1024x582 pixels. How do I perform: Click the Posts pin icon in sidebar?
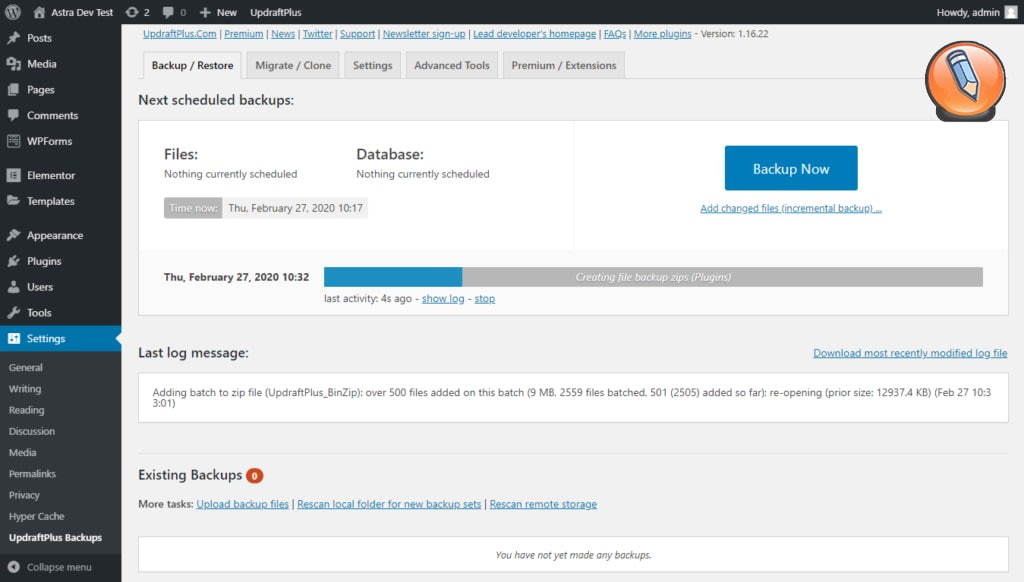point(14,38)
